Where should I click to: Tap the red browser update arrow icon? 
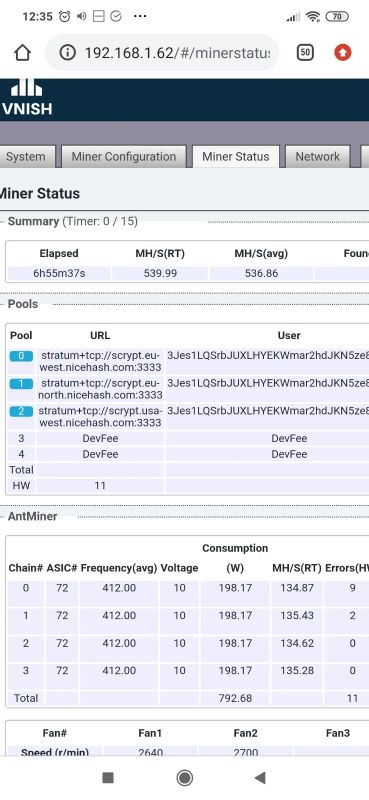coord(343,52)
